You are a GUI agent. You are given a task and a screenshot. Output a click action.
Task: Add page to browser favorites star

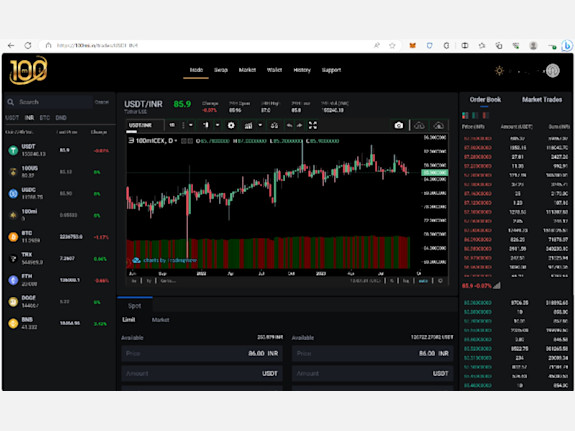click(x=392, y=45)
